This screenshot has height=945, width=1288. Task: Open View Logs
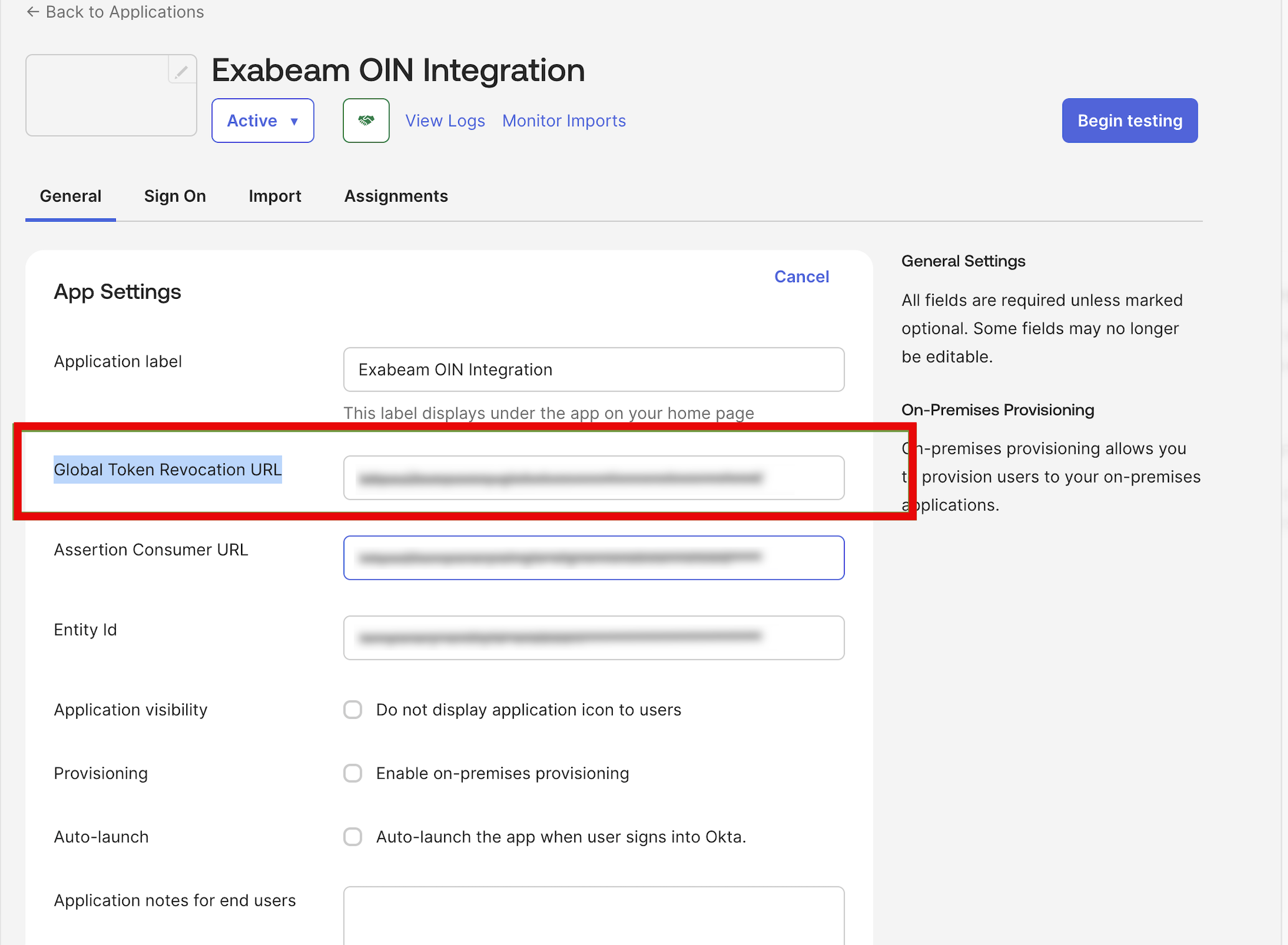coord(445,120)
